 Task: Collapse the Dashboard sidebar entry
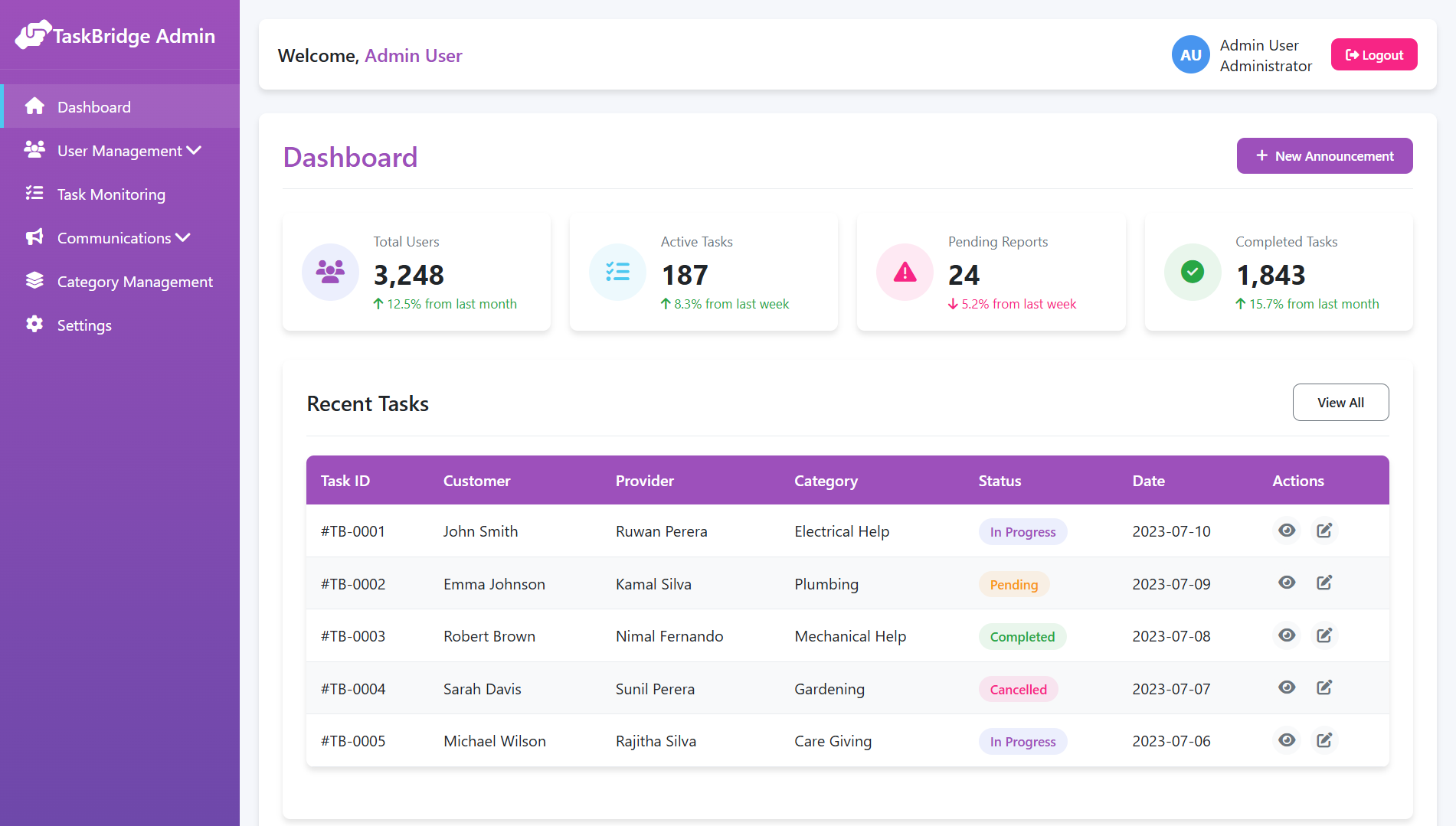pos(93,106)
